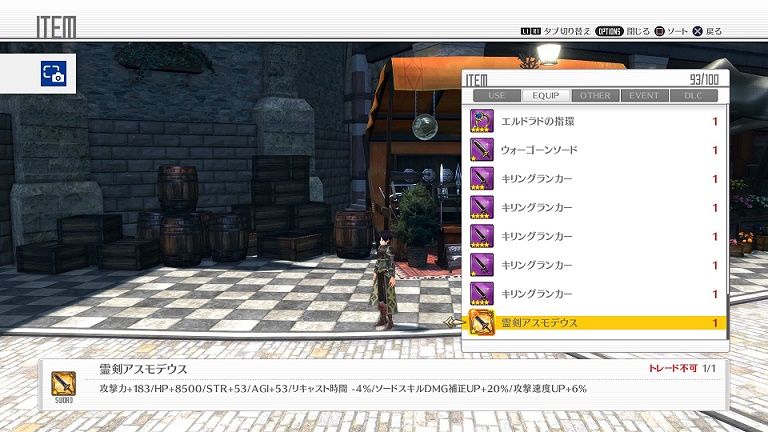The image size is (768, 432).
Task: Click the square Sort button icon
Action: point(659,31)
